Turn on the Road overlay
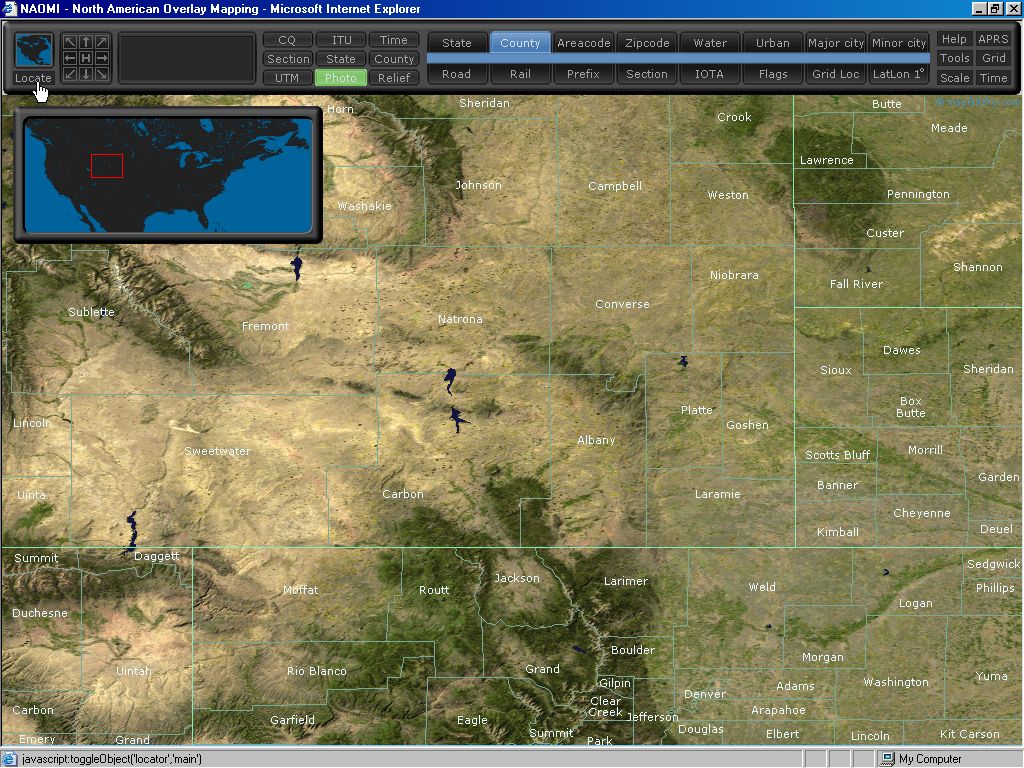1024x768 pixels. coord(456,74)
